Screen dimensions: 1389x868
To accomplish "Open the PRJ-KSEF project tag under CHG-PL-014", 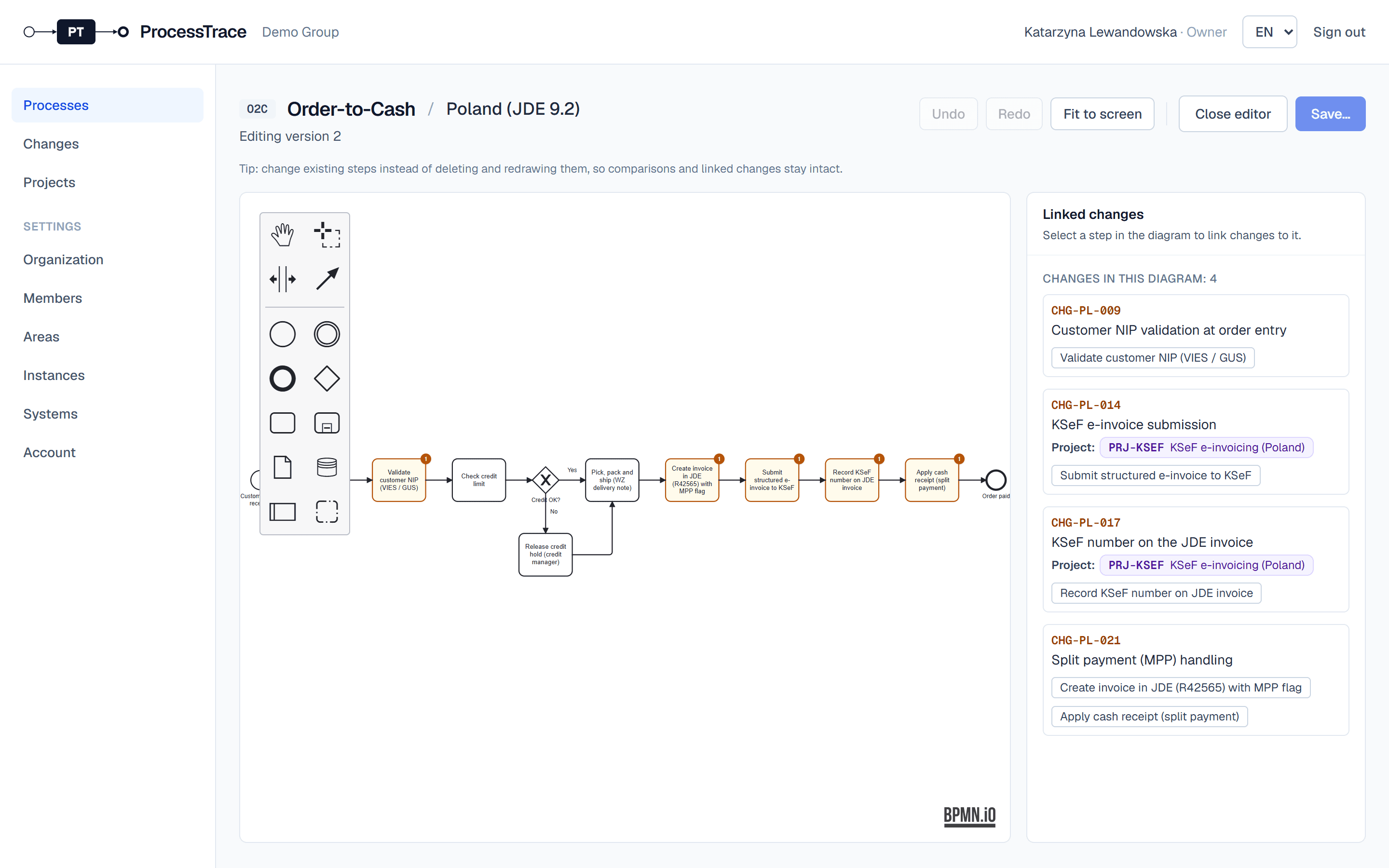I will tap(1206, 447).
